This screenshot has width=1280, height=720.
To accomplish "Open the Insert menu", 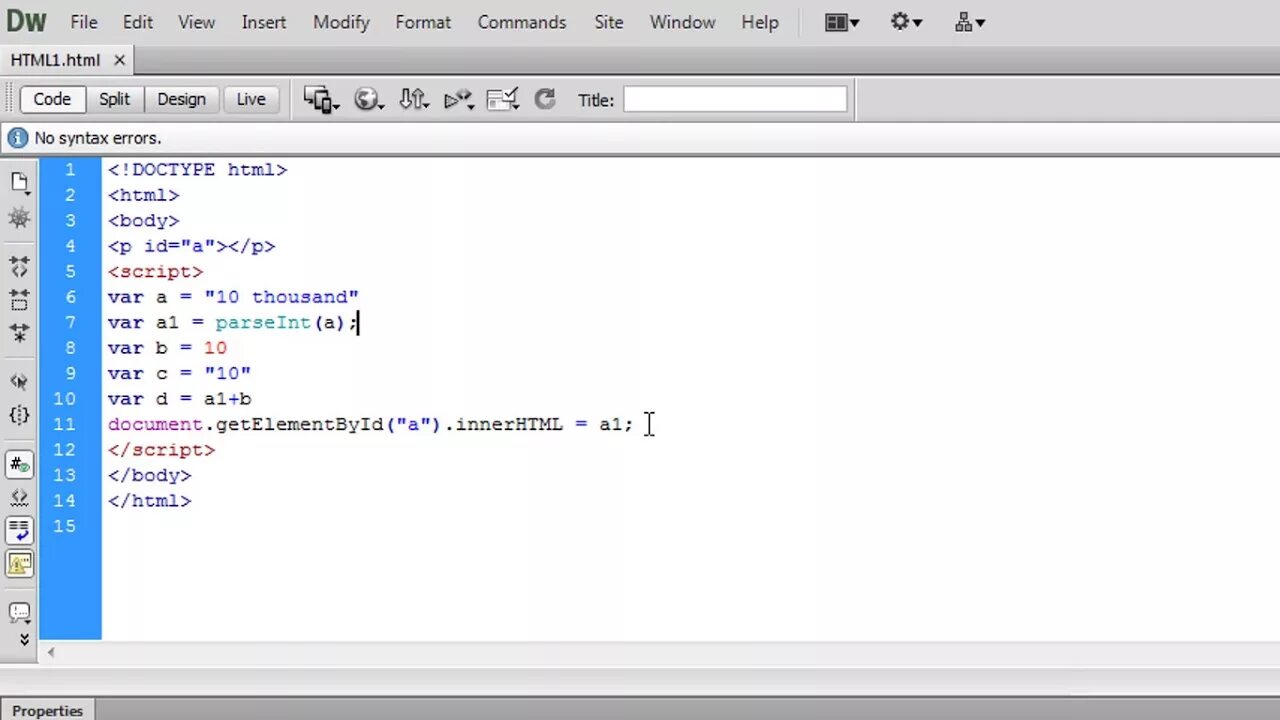I will click(x=264, y=22).
